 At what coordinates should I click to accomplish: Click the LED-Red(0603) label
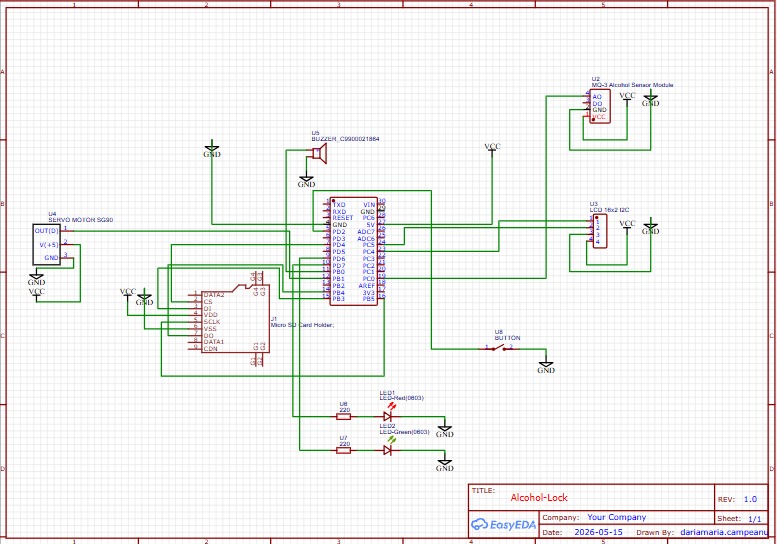point(401,398)
